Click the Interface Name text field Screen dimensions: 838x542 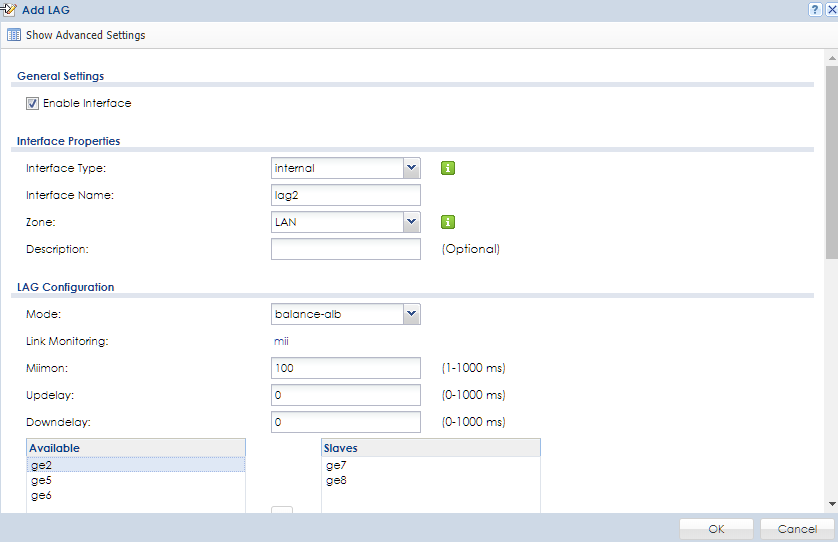pos(345,195)
